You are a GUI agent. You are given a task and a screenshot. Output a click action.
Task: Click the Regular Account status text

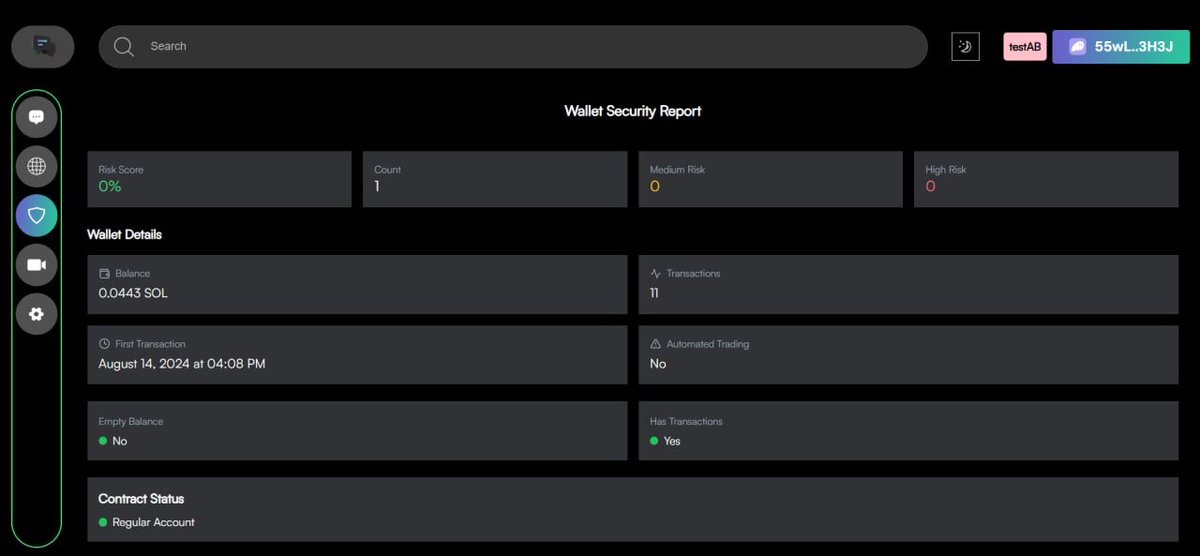coord(153,523)
